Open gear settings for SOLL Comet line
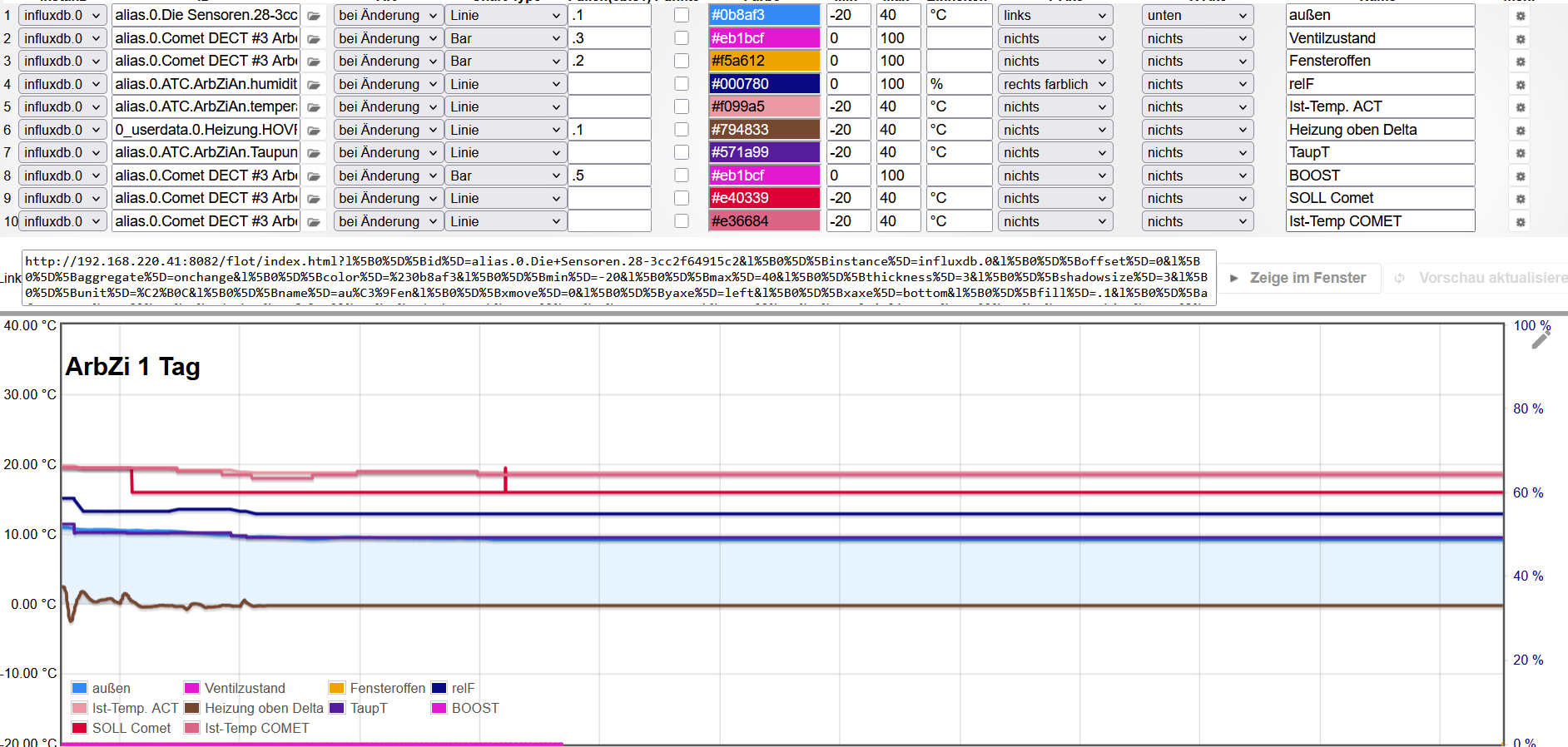The image size is (1568, 747). click(x=1521, y=199)
